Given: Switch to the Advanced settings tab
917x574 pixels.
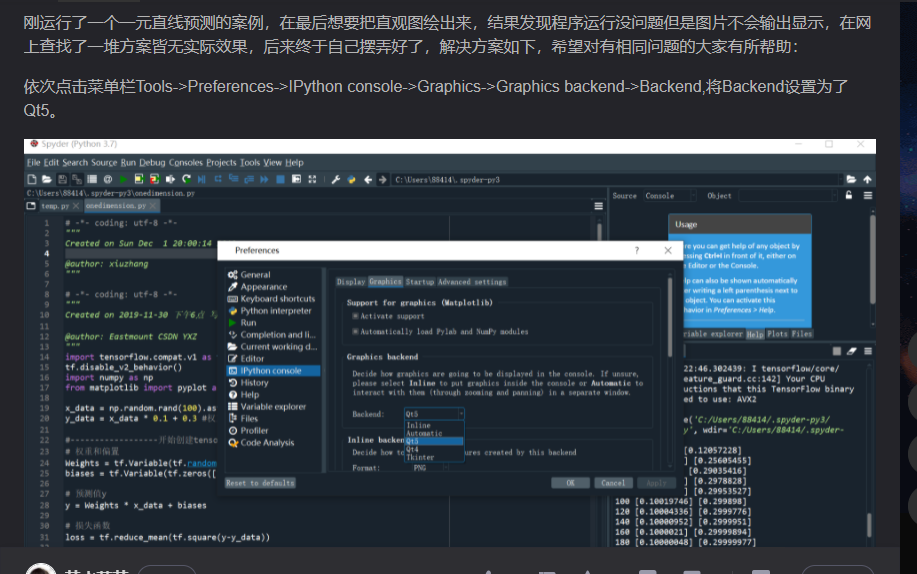Looking at the screenshot, I should click(472, 282).
